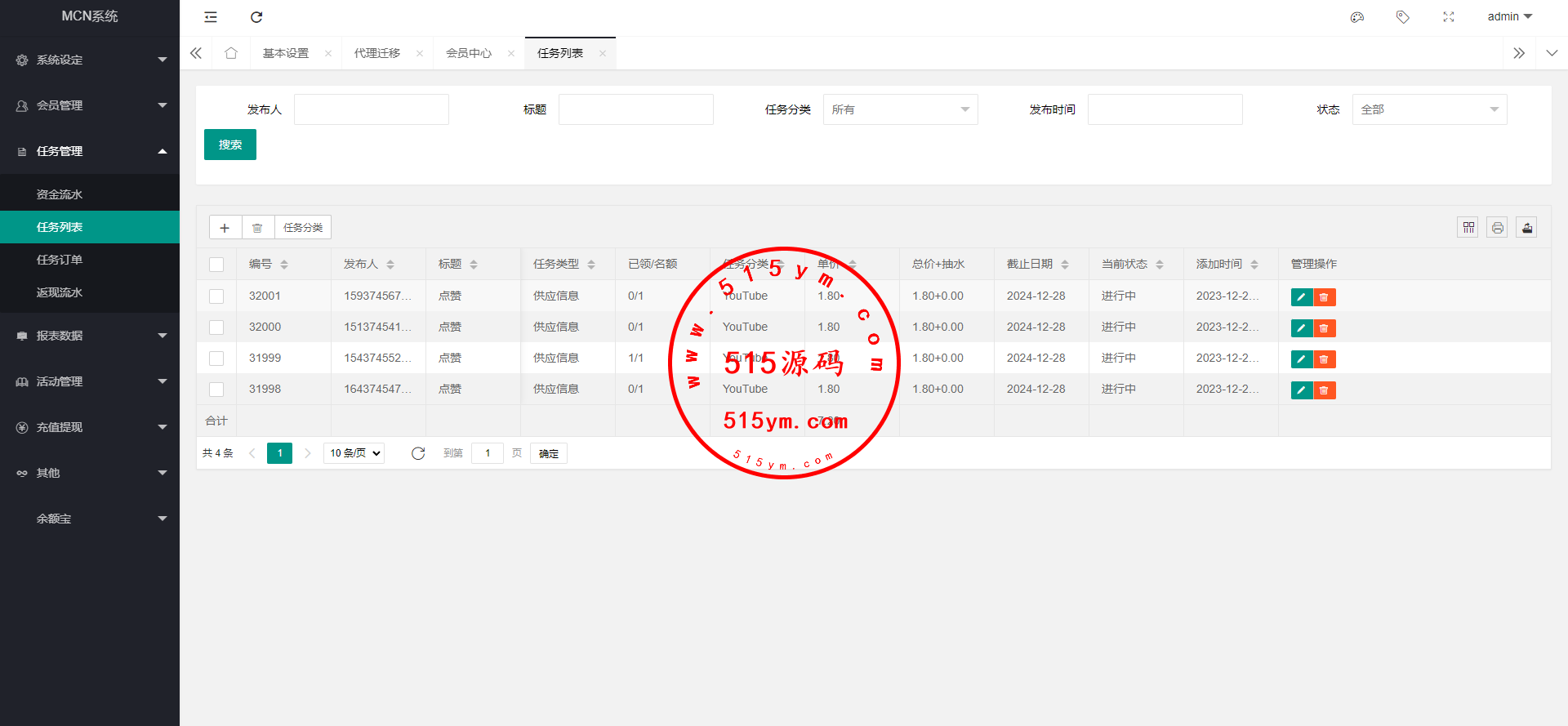Open the theme palette icon

coord(1357,17)
